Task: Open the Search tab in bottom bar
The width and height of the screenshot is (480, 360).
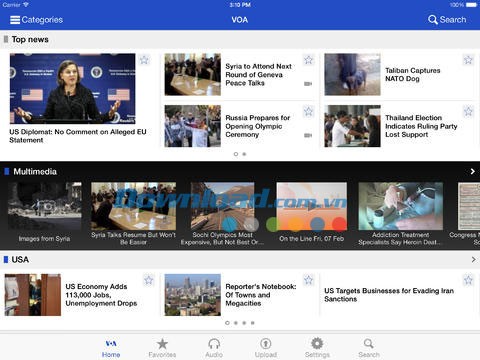Action: [x=369, y=348]
